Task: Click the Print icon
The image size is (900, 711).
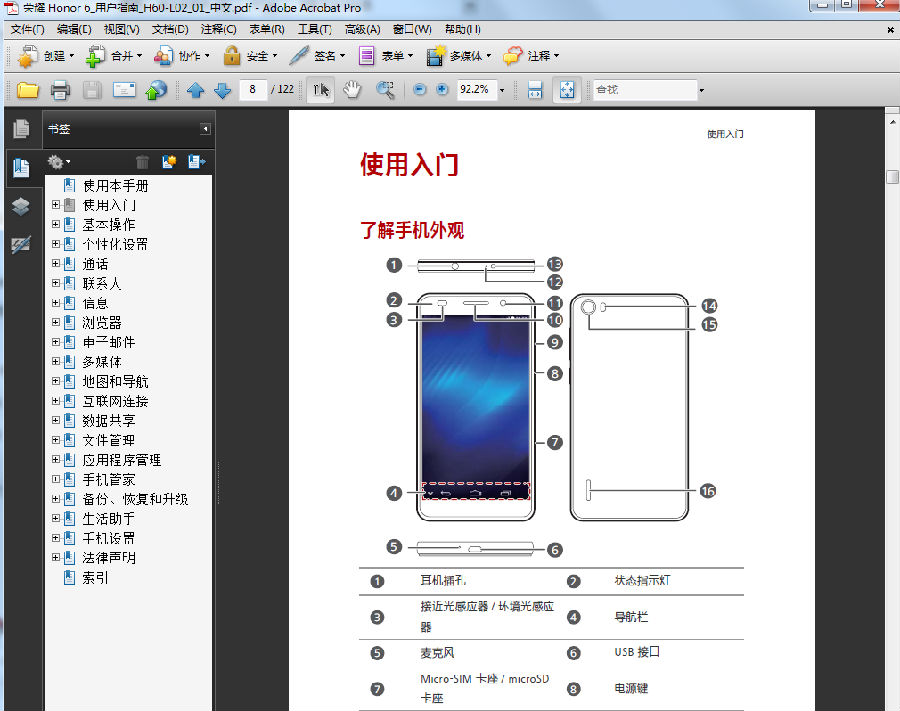Action: [x=60, y=89]
